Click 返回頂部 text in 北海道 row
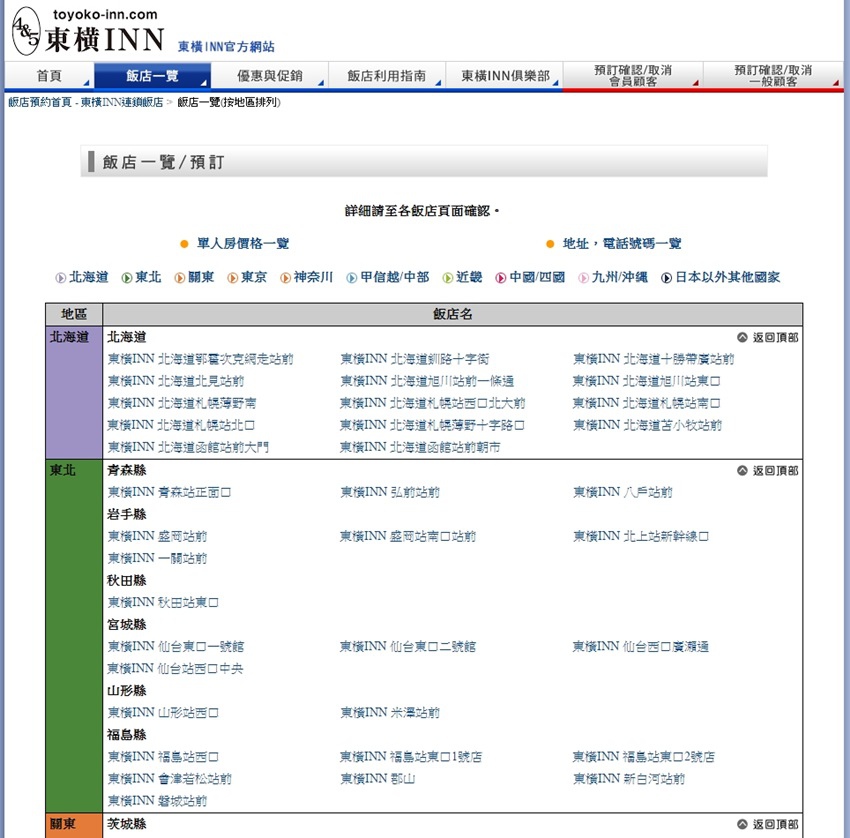The width and height of the screenshot is (850, 838). [x=775, y=337]
